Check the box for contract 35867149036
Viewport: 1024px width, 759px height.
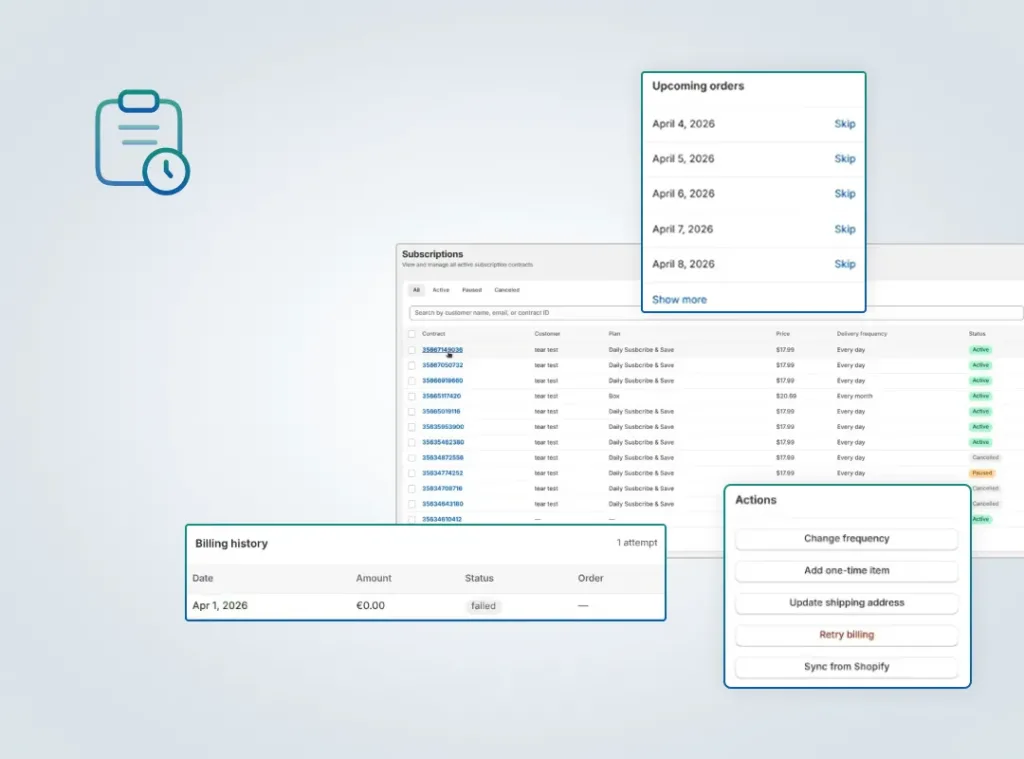click(x=411, y=350)
